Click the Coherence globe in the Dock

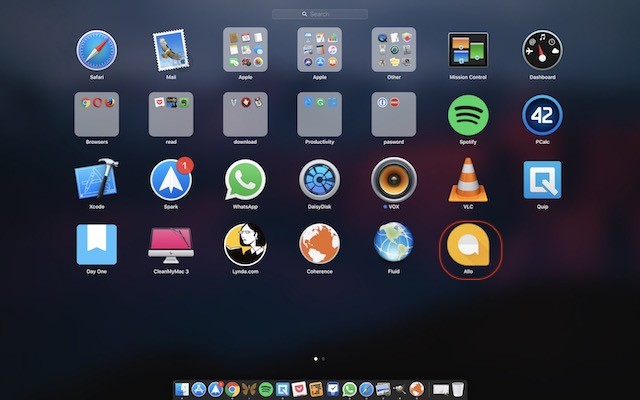416,389
